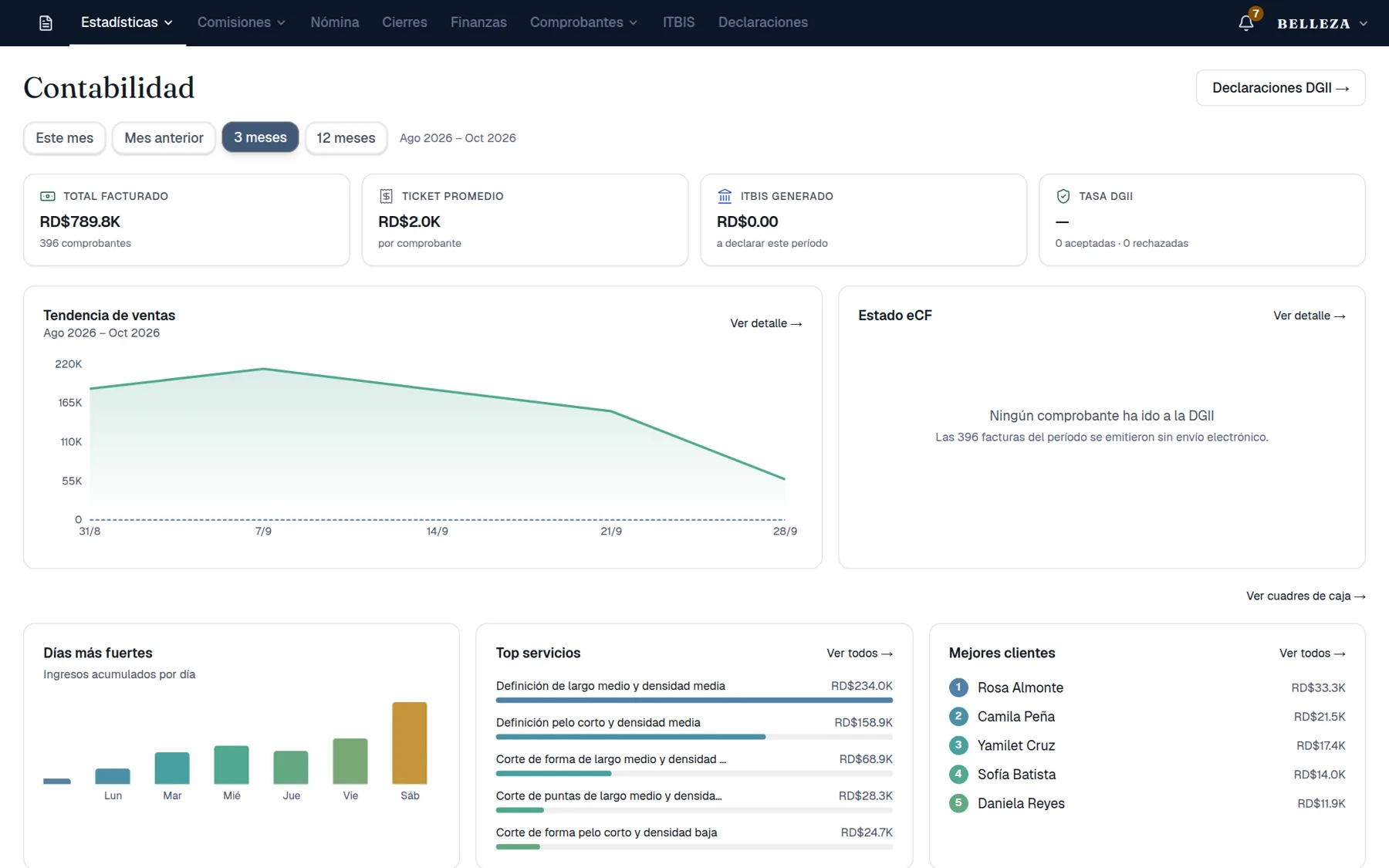The image size is (1389, 868).
Task: Click the Total Facturado cash icon
Action: coord(47,196)
